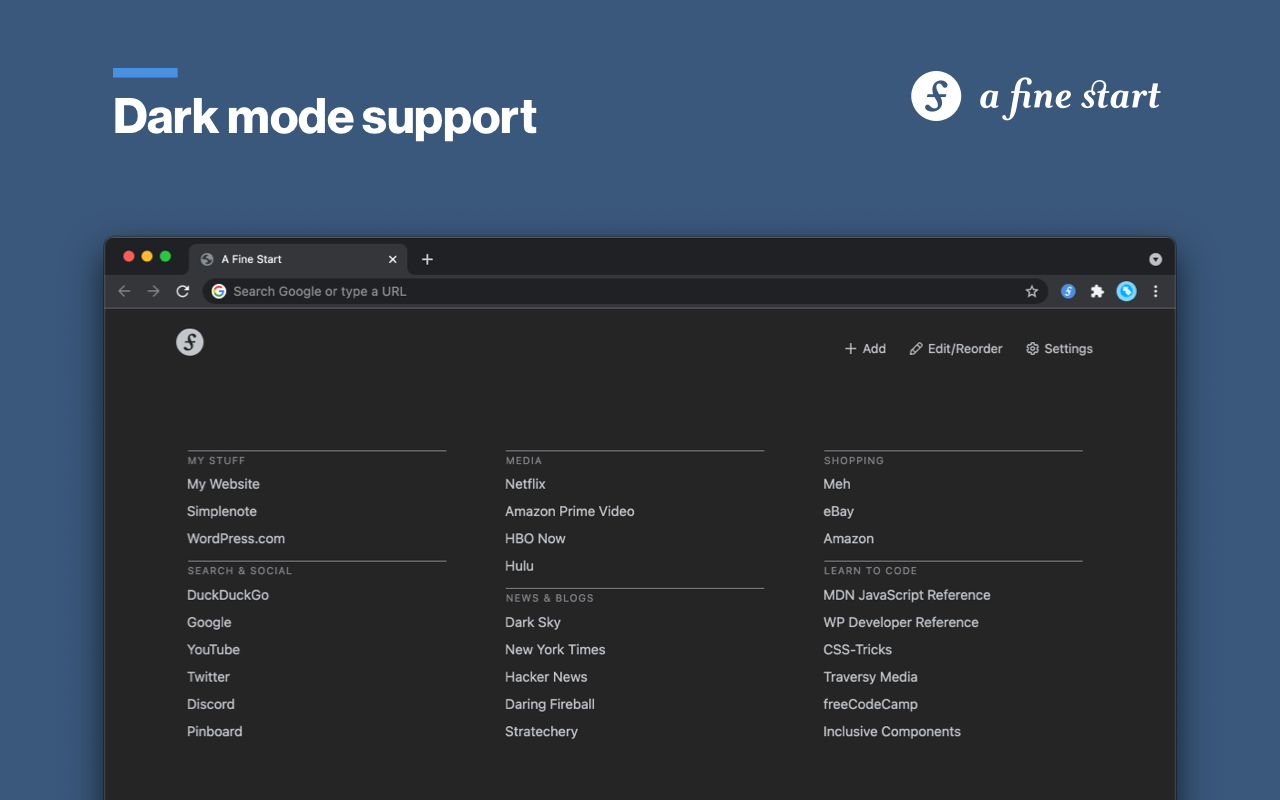Screen dimensions: 1280x800
Task: Click the blue profile avatar icon
Action: coord(1127,291)
